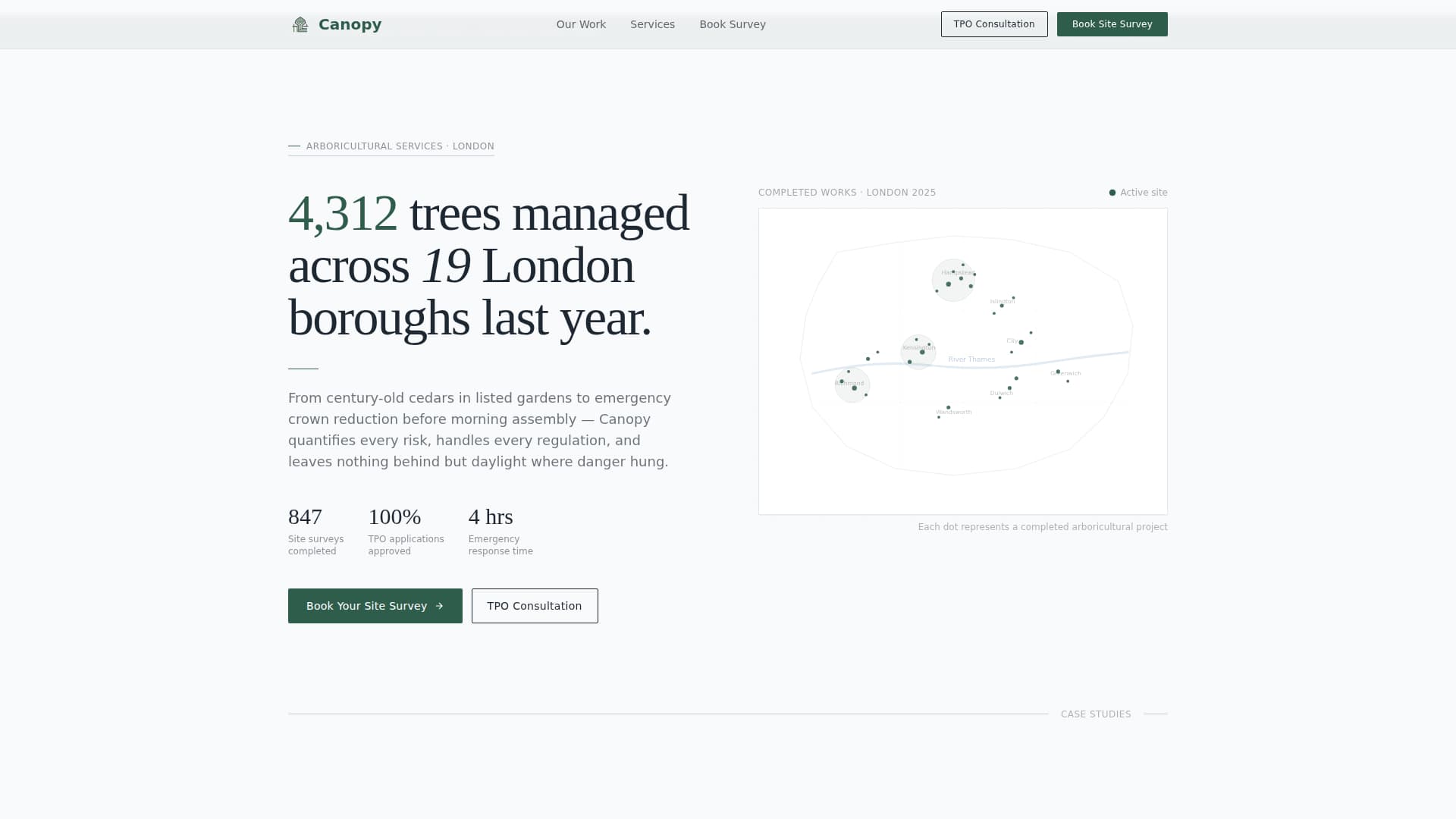Click the 847 site surveys stat

(x=315, y=532)
